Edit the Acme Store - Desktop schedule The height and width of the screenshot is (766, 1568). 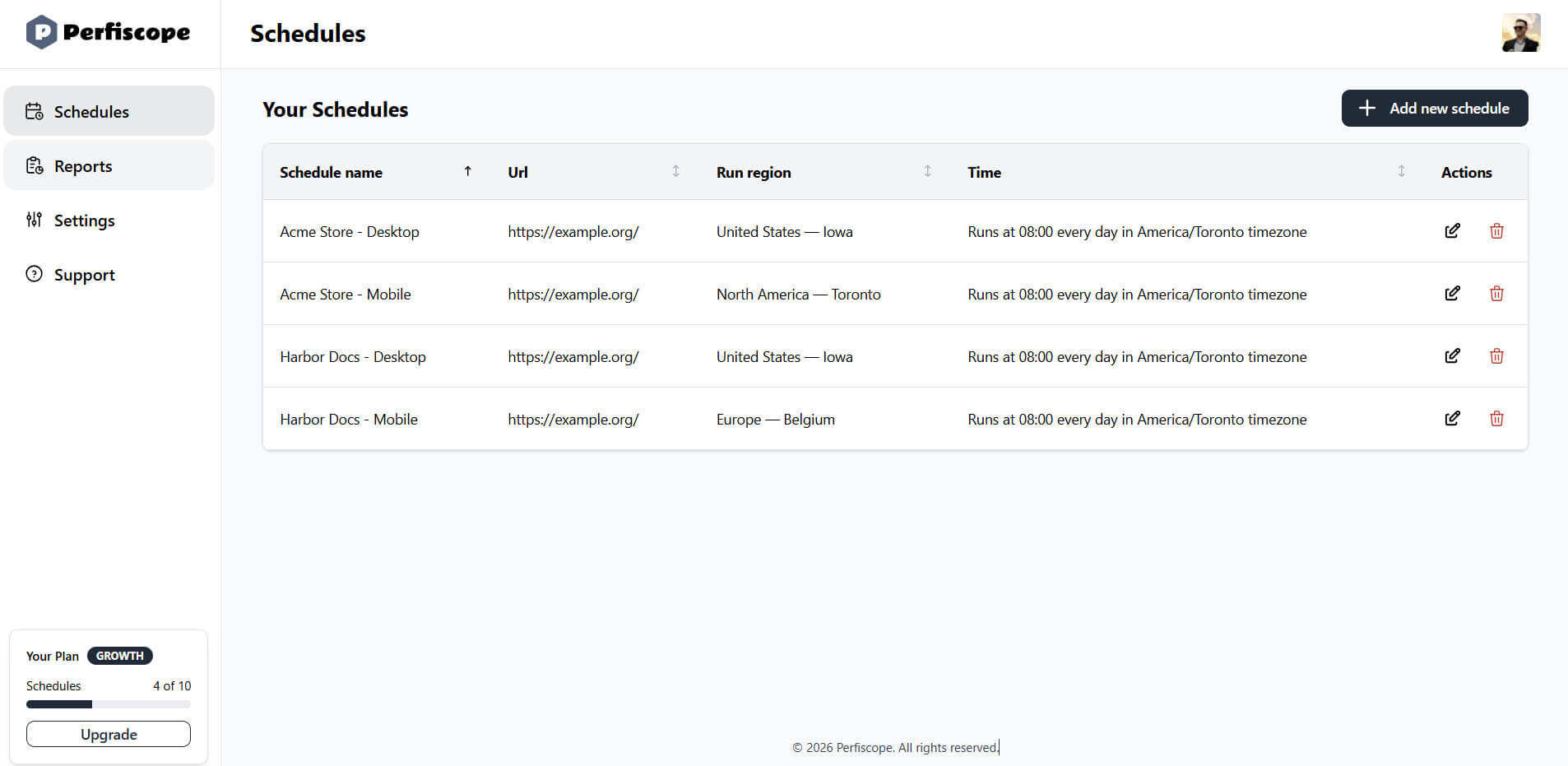pyautogui.click(x=1453, y=231)
